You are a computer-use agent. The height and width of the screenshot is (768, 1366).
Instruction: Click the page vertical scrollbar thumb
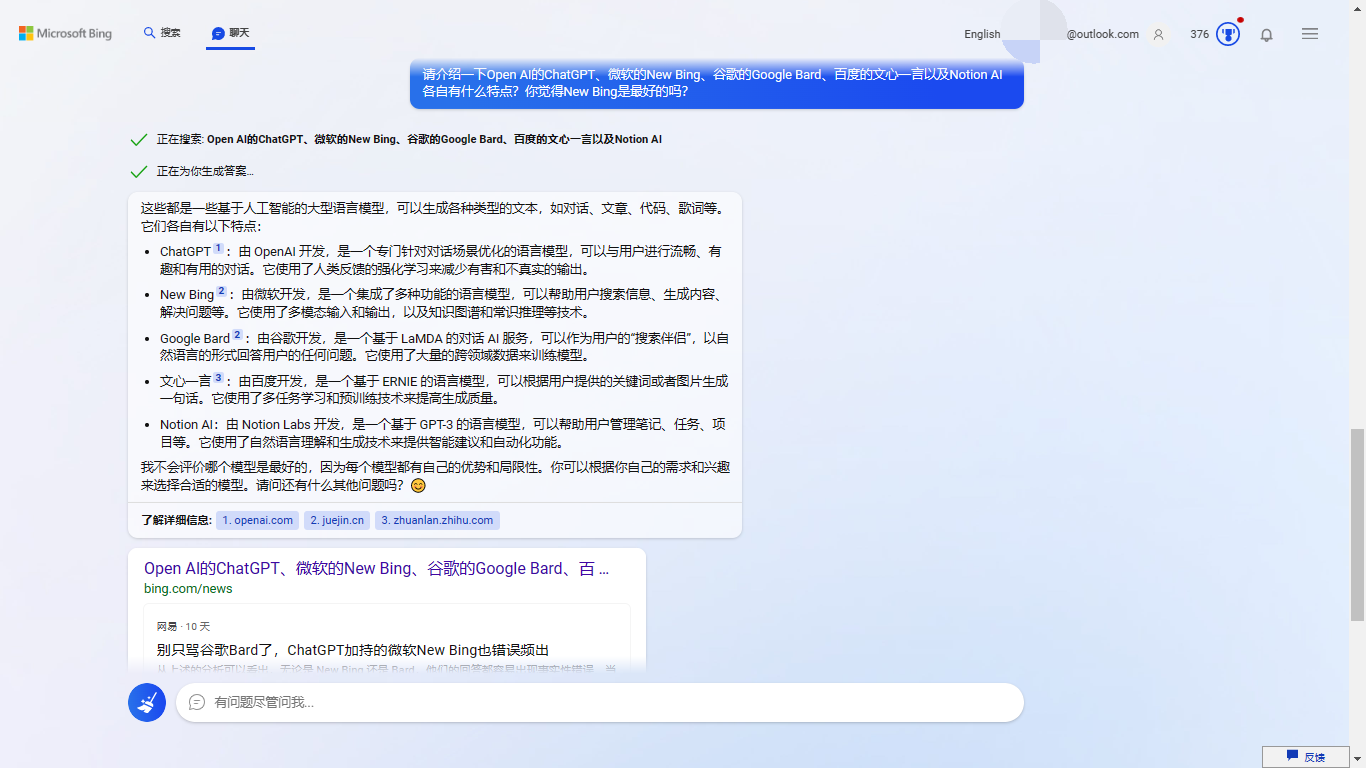[x=1357, y=525]
